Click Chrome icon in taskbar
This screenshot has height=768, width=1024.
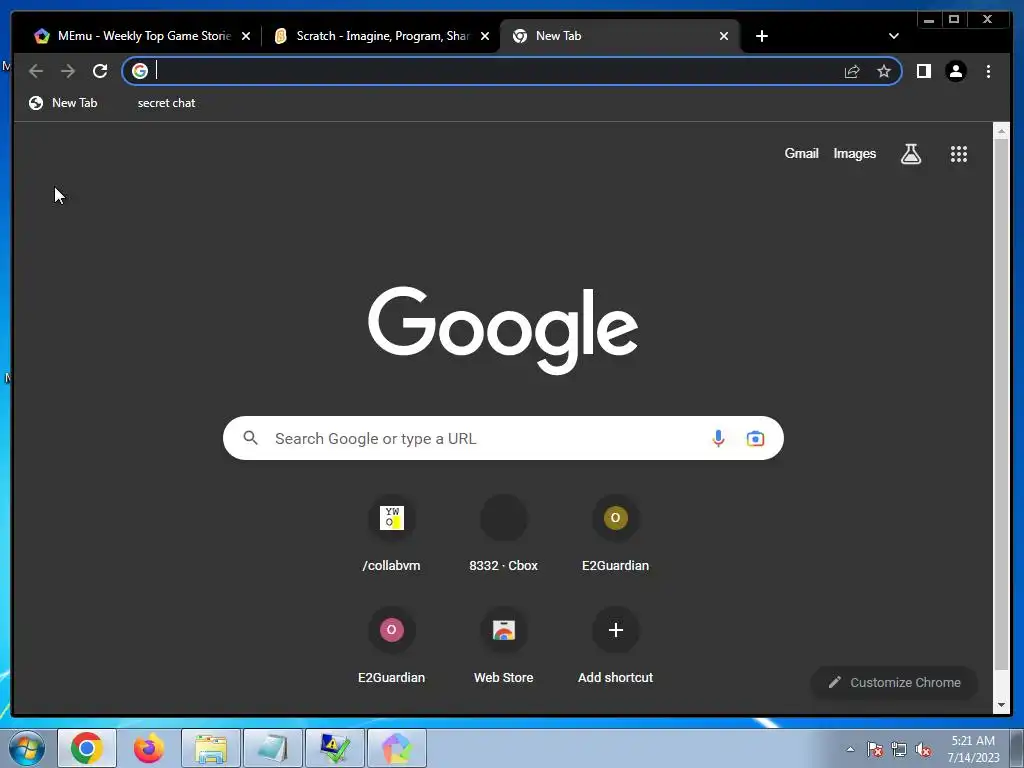[87, 748]
